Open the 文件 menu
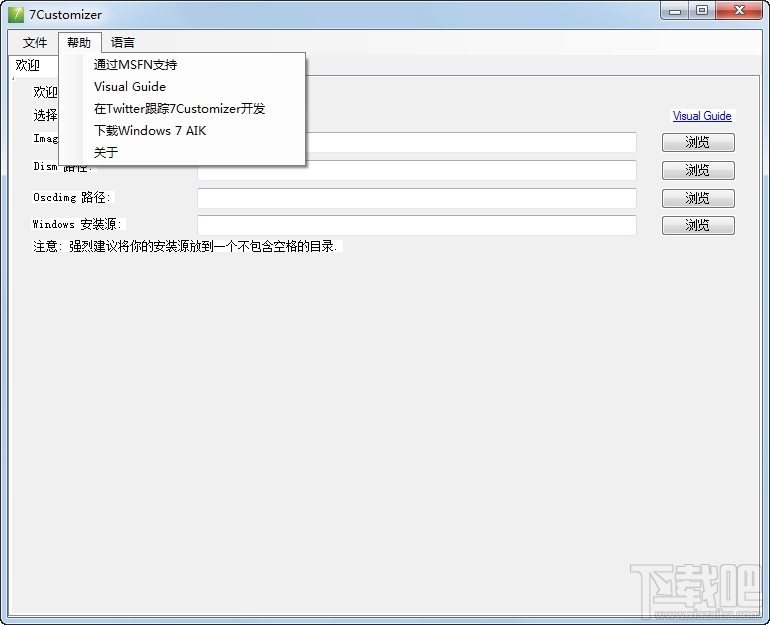 (x=35, y=43)
